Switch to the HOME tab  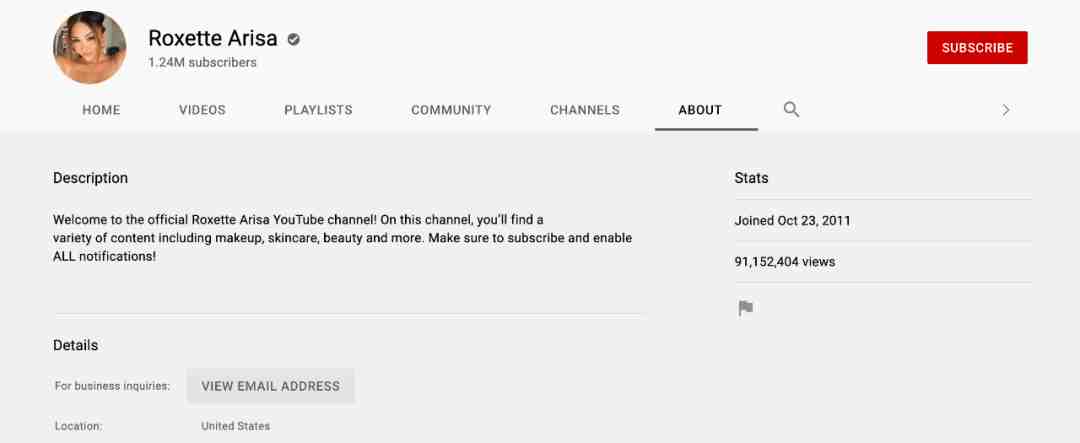(x=101, y=110)
